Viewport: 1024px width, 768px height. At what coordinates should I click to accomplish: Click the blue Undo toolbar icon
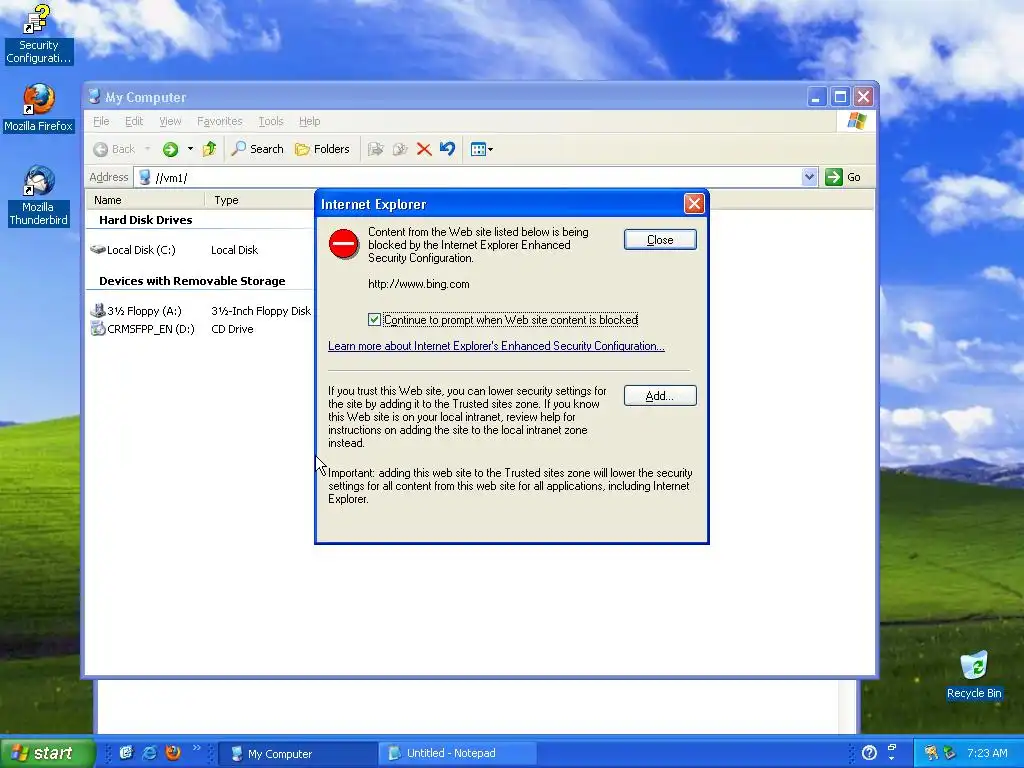point(447,149)
